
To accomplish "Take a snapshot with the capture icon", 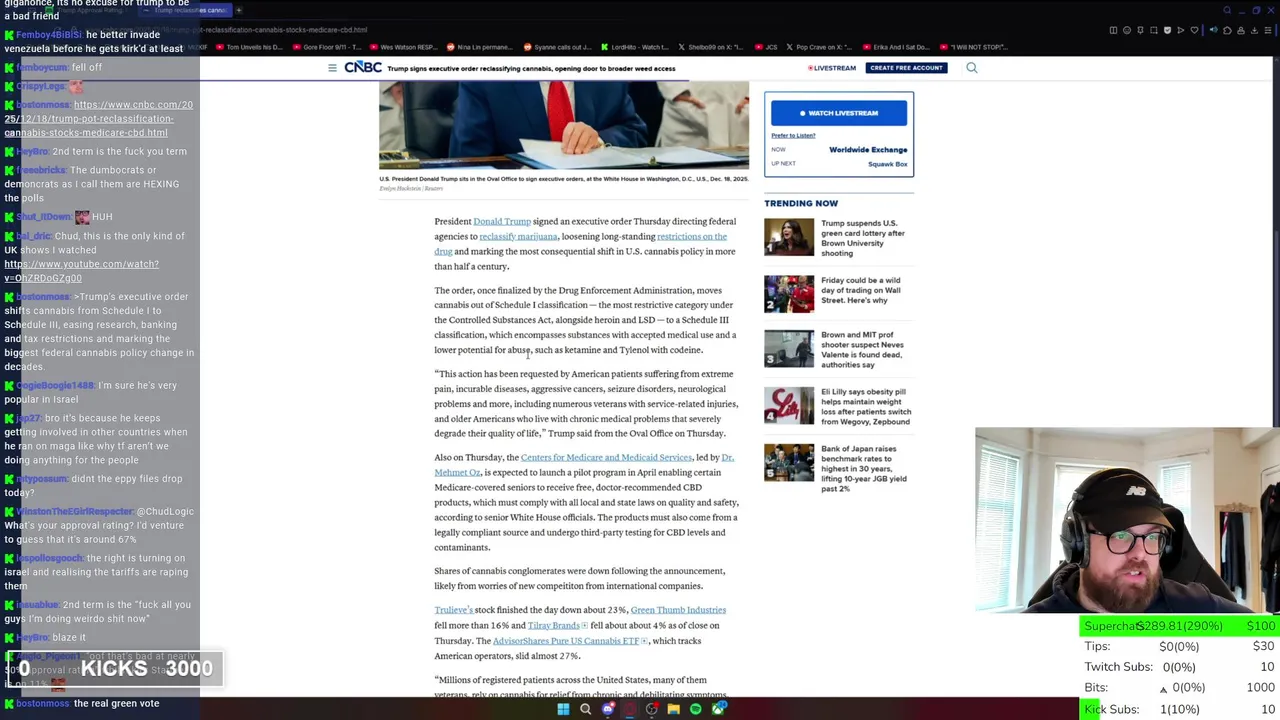I will pyautogui.click(x=1154, y=30).
